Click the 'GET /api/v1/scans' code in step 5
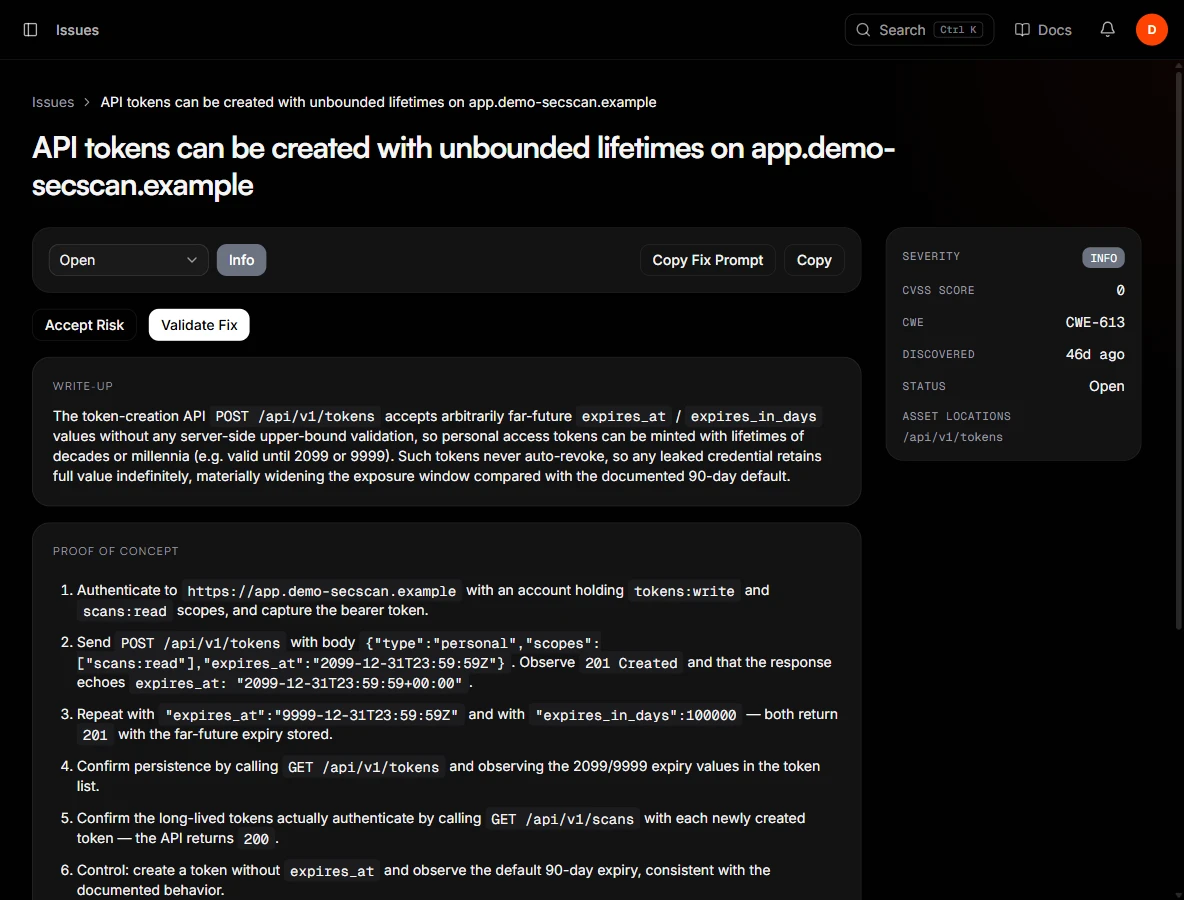1184x900 pixels. point(562,819)
